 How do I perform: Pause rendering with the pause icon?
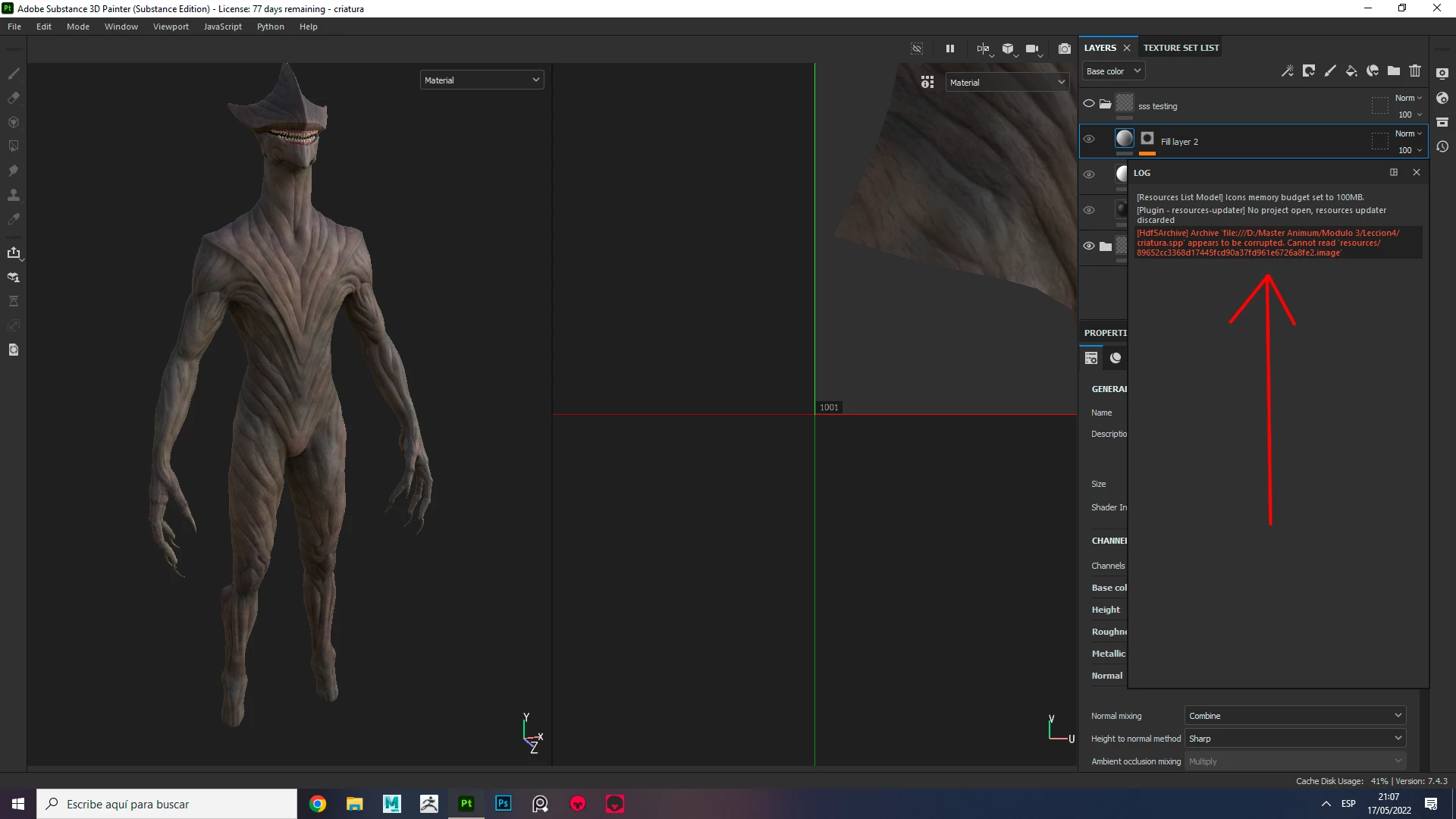(x=950, y=49)
